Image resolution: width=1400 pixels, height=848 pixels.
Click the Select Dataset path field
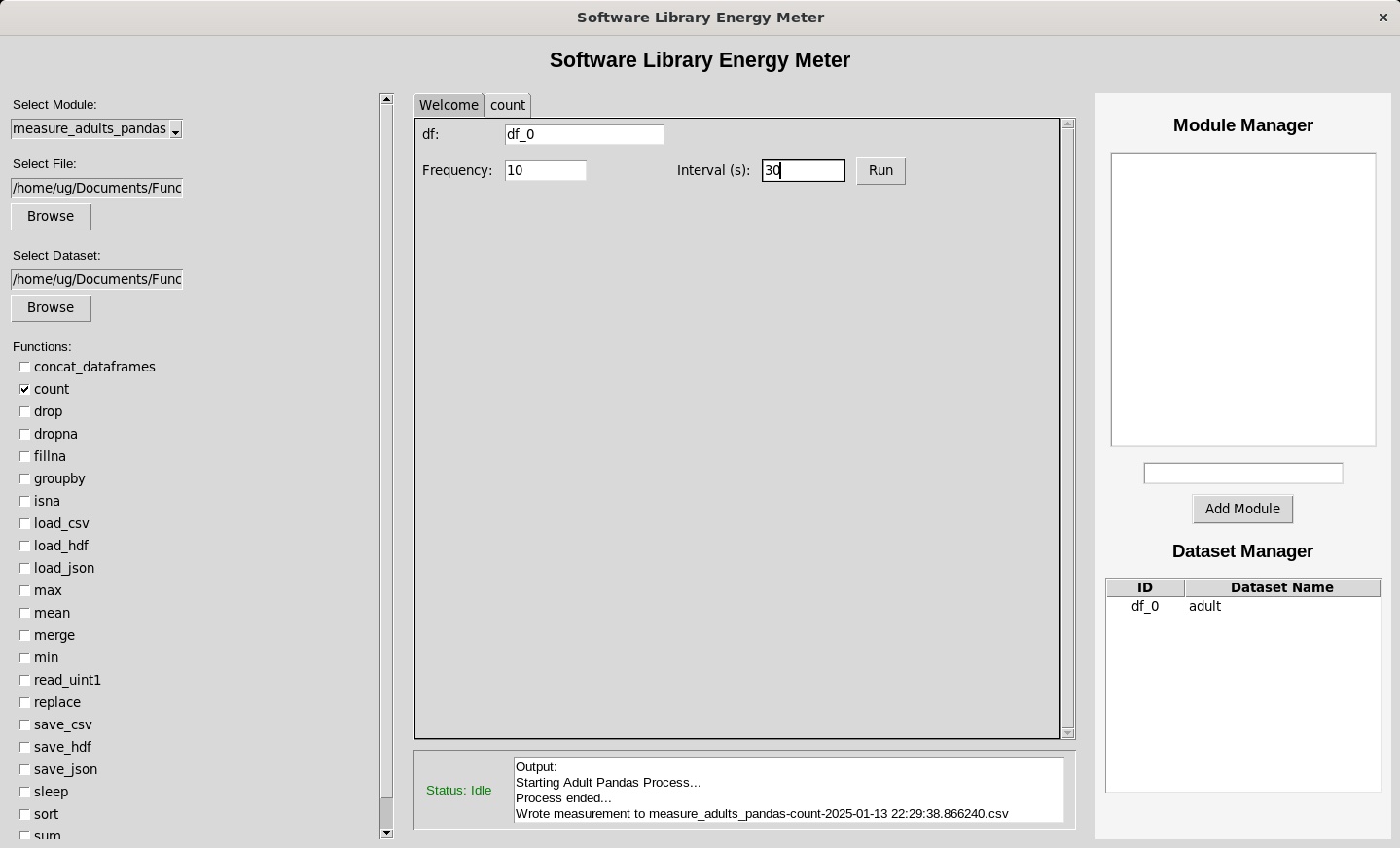point(96,279)
